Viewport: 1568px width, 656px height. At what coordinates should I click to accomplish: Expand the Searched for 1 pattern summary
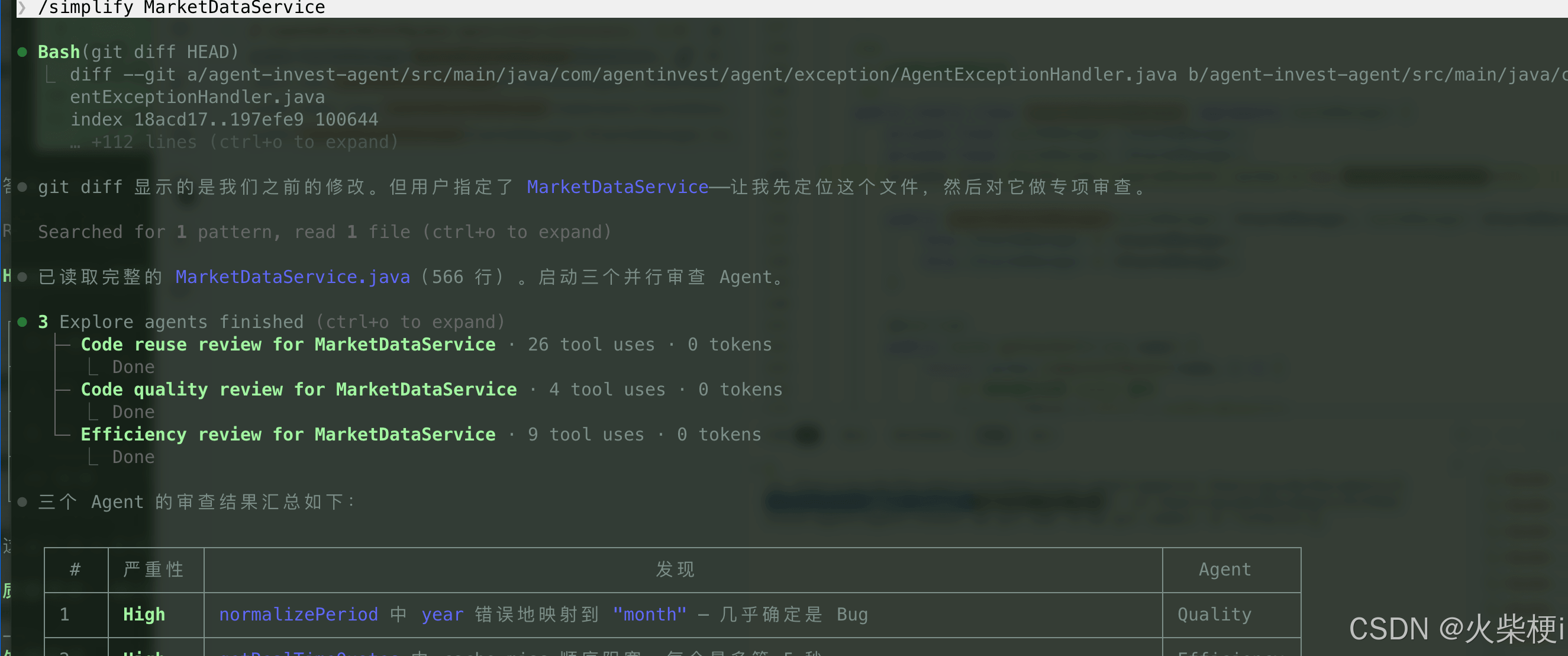pyautogui.click(x=324, y=232)
